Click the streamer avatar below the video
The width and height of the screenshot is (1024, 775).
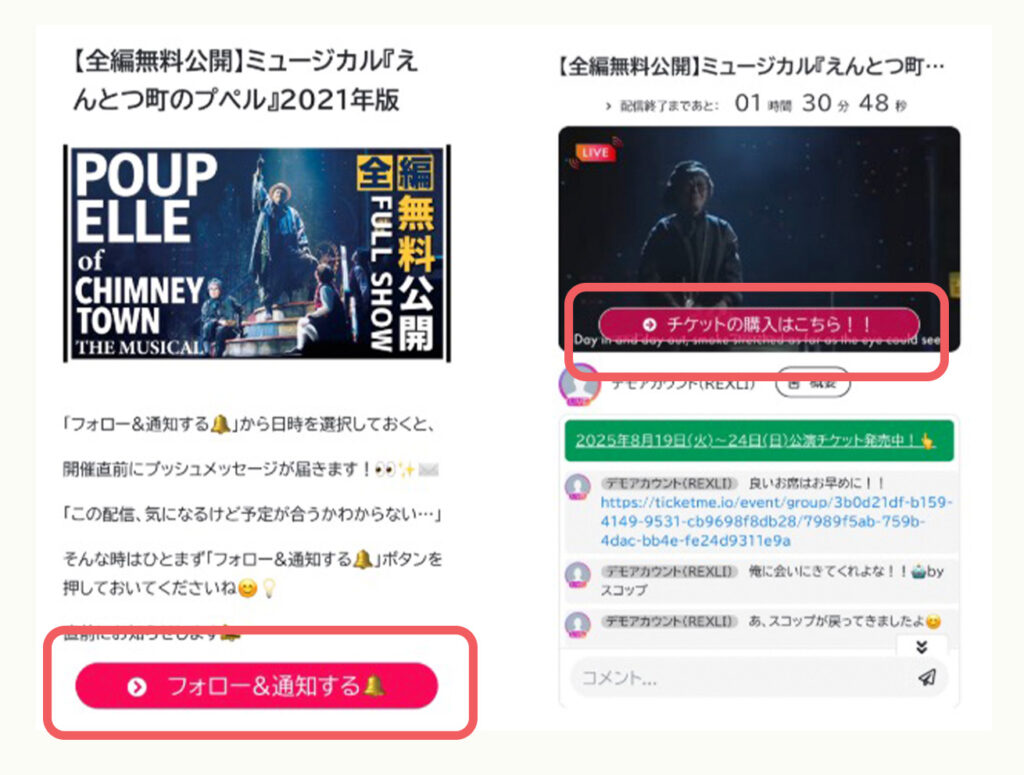coord(579,384)
